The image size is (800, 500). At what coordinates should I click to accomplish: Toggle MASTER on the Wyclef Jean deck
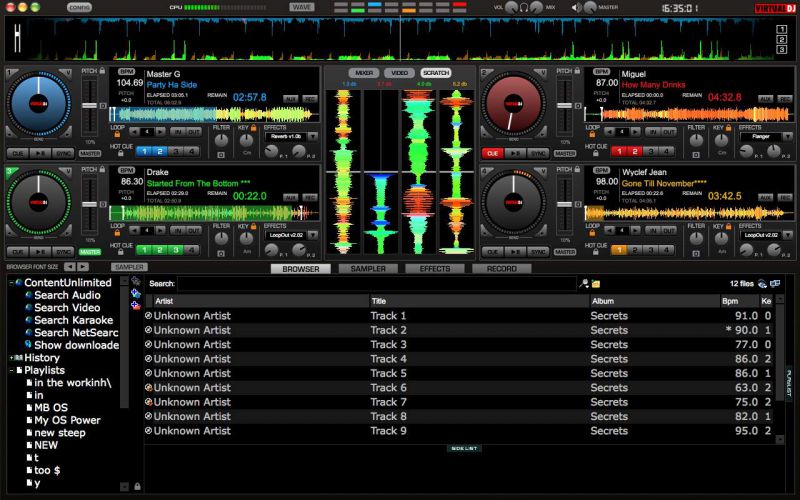[x=565, y=252]
